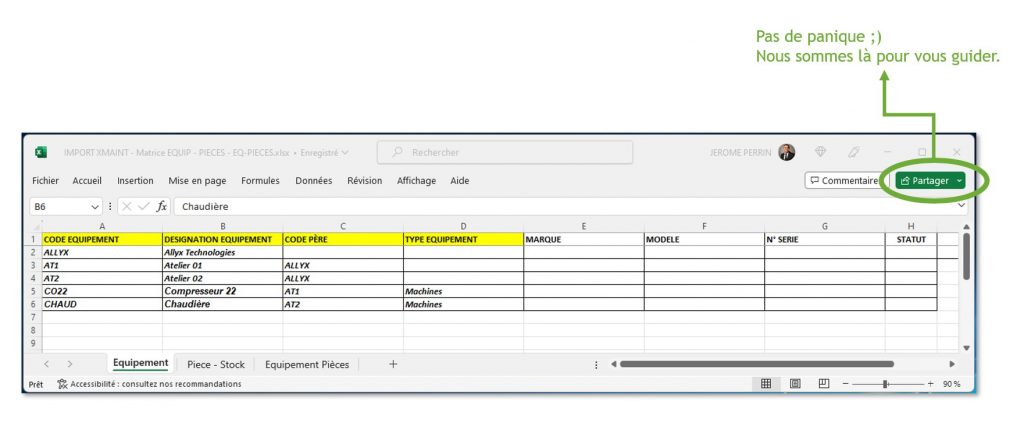Open the Fichier menu
The height and width of the screenshot is (434, 1024).
(45, 181)
